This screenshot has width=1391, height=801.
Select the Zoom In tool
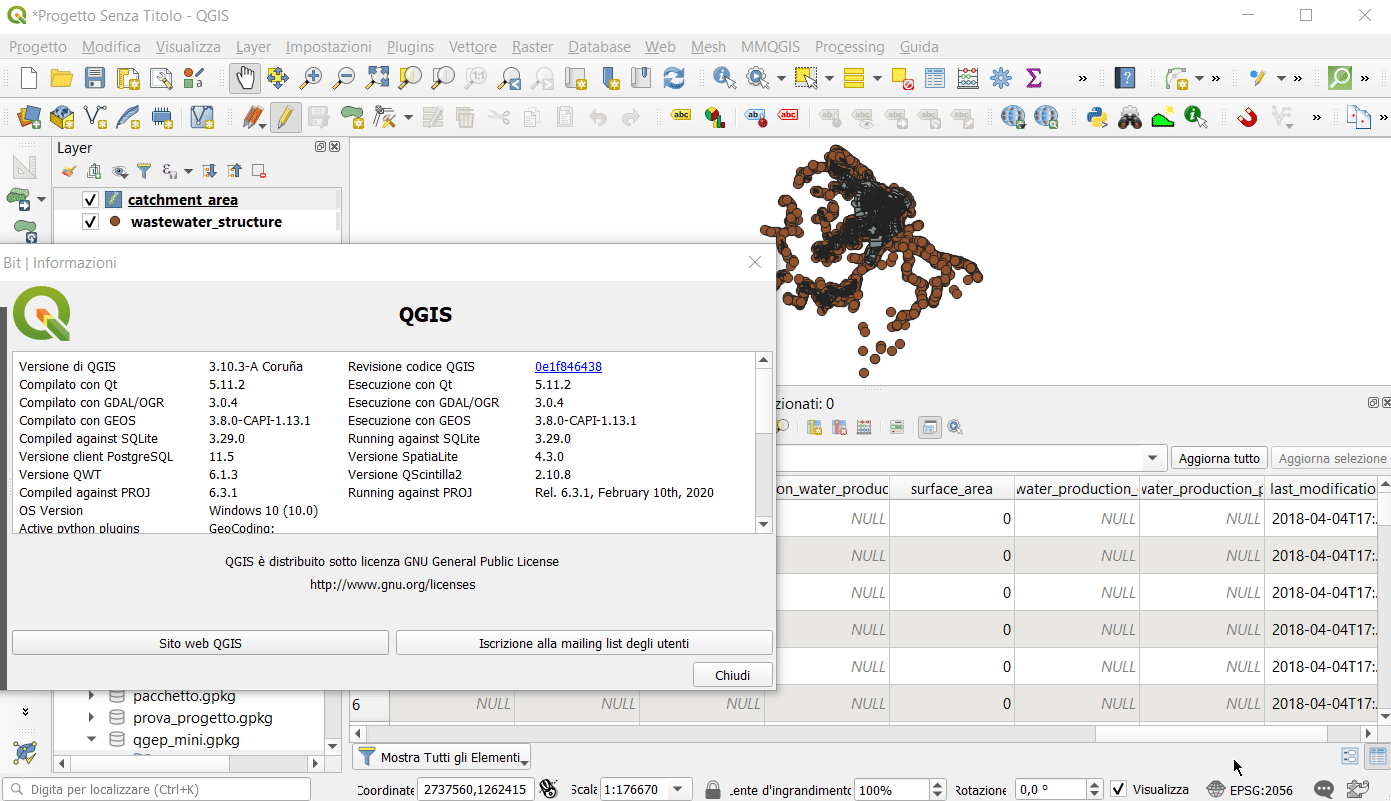(311, 78)
